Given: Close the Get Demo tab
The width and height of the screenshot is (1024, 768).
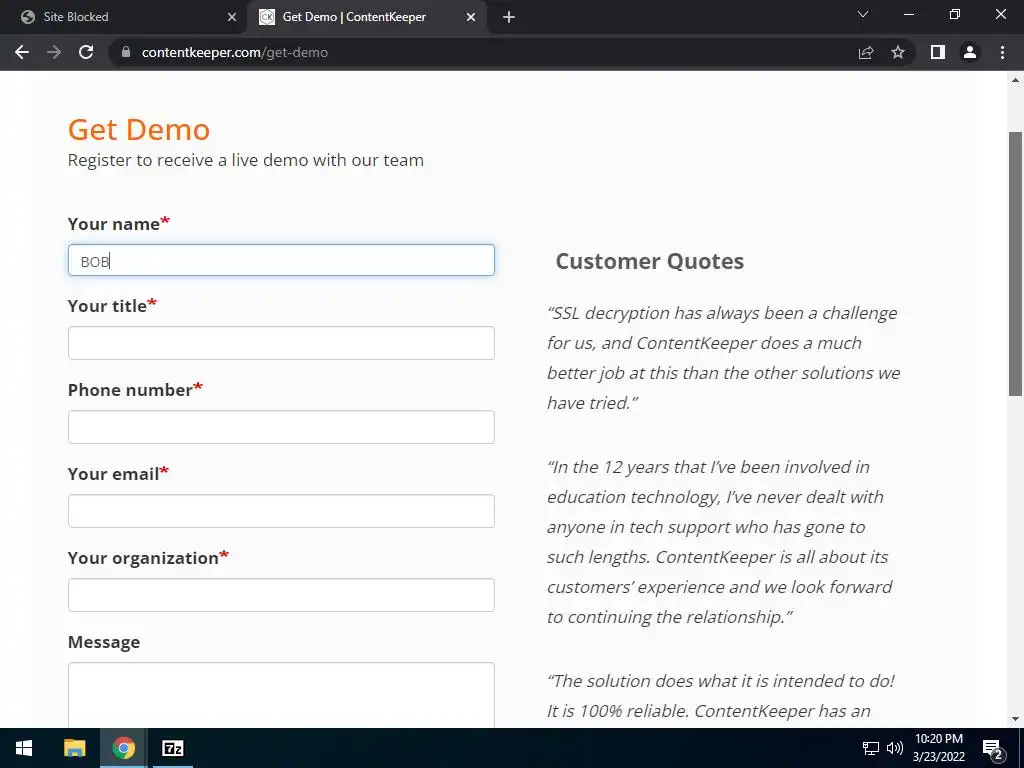Looking at the screenshot, I should (x=471, y=17).
